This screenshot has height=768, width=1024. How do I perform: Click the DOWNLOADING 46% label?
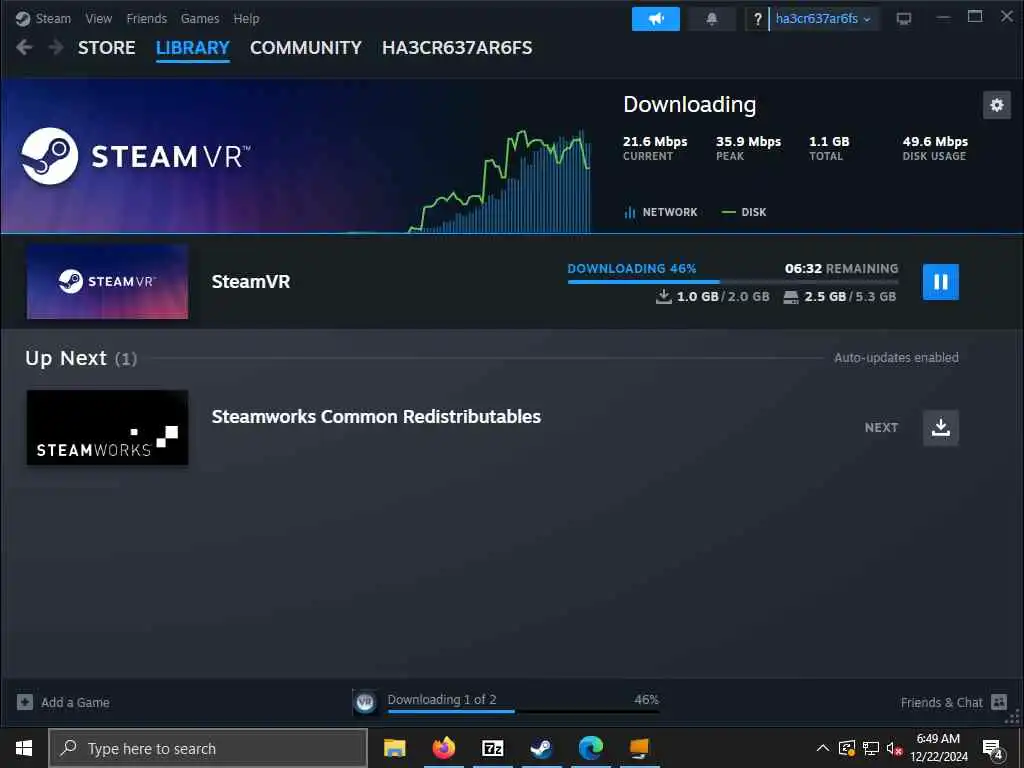(x=632, y=268)
